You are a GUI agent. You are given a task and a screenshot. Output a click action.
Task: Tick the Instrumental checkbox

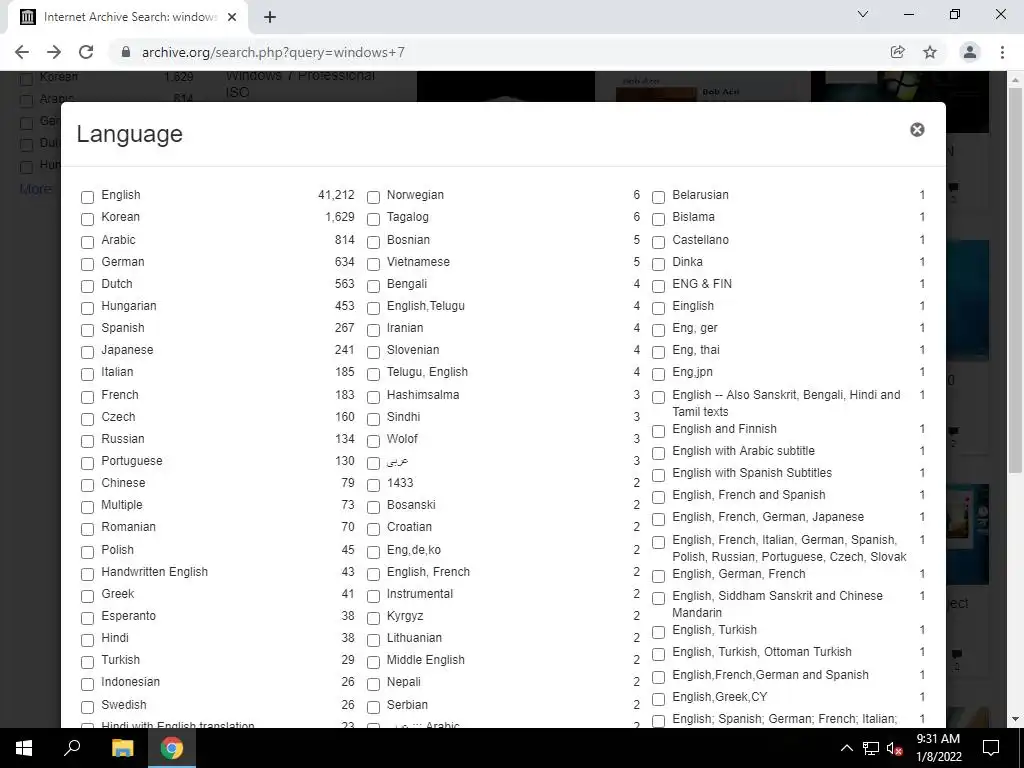click(x=374, y=596)
